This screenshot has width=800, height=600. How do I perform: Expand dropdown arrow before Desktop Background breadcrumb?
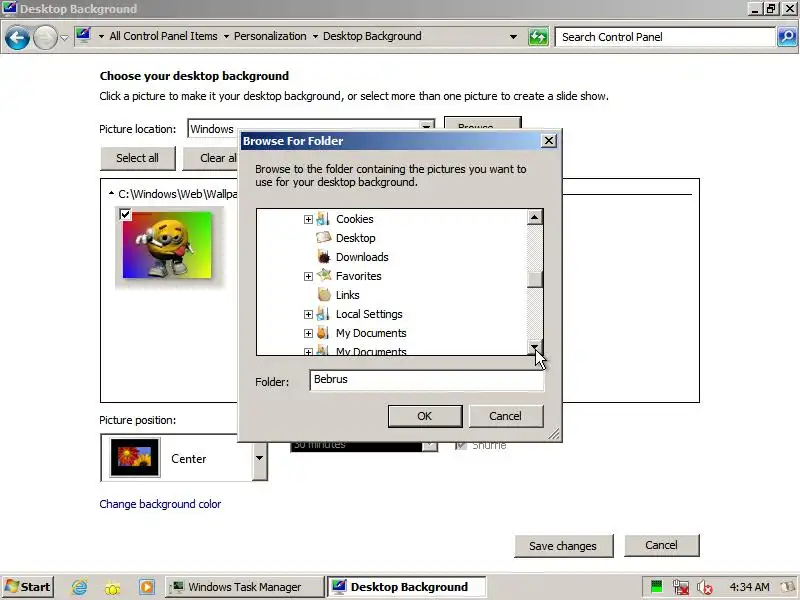[315, 37]
